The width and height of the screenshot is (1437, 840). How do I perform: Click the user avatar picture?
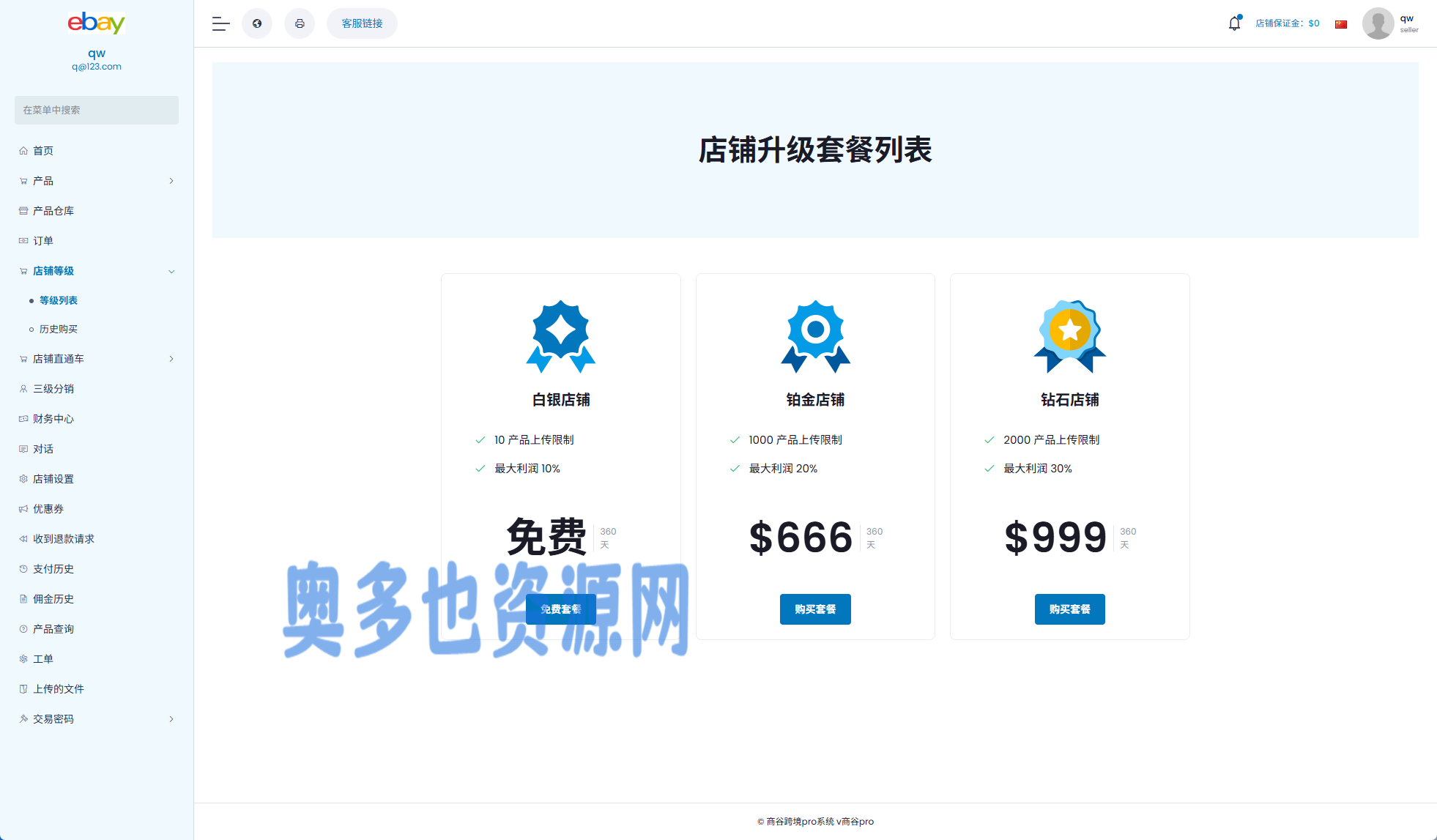(x=1378, y=23)
